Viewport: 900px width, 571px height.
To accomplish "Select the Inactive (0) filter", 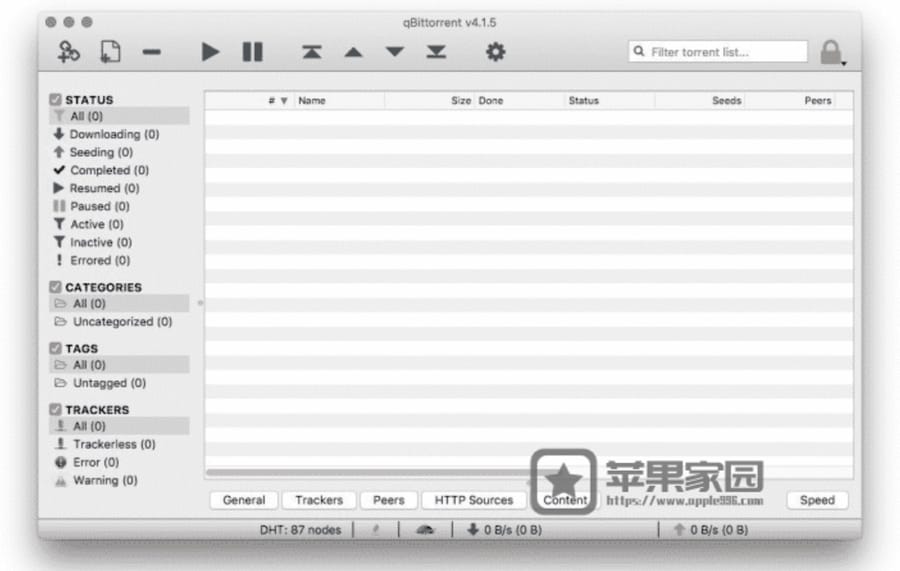I will pyautogui.click(x=119, y=242).
